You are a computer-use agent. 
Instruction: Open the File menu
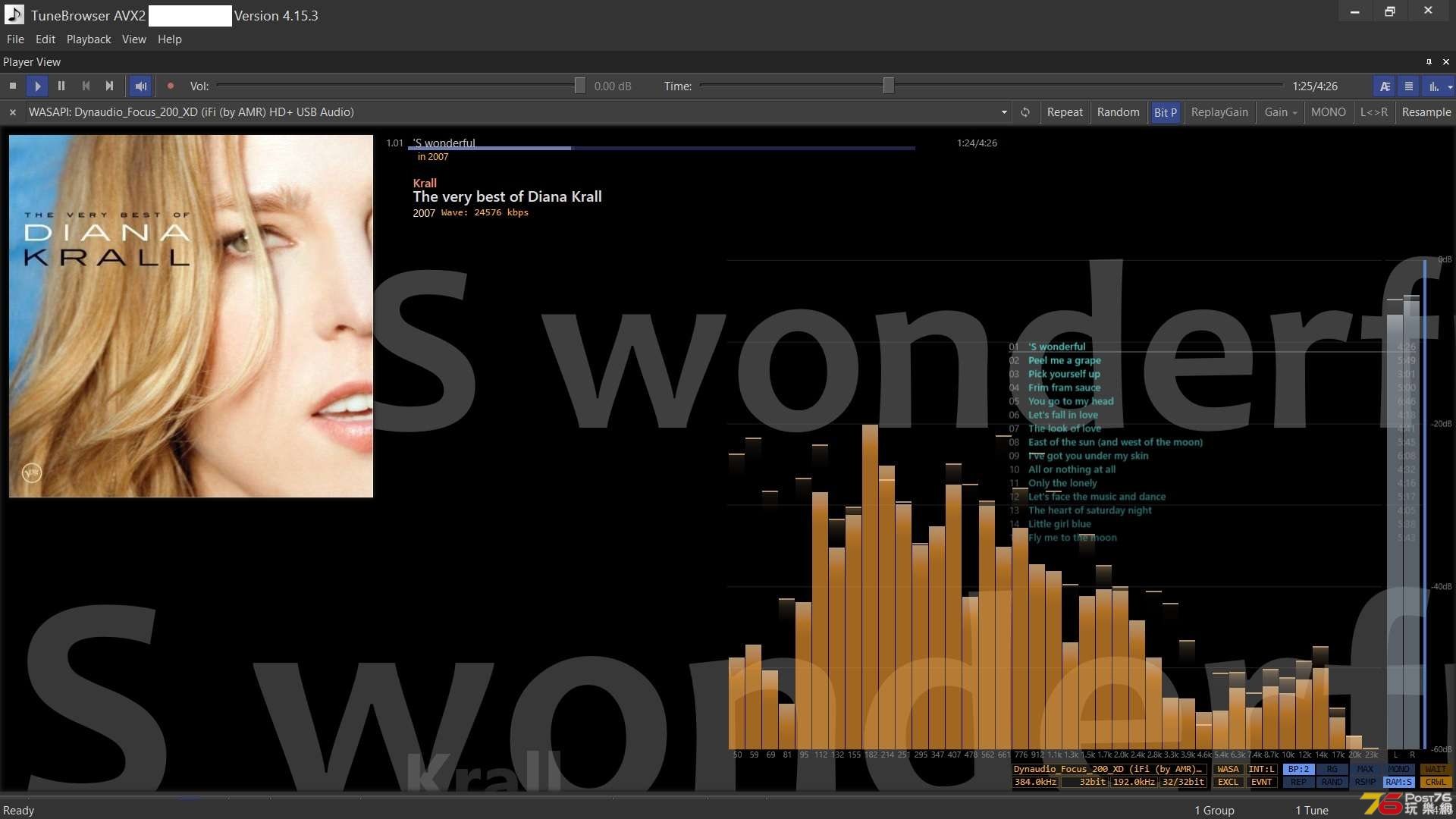tap(15, 39)
